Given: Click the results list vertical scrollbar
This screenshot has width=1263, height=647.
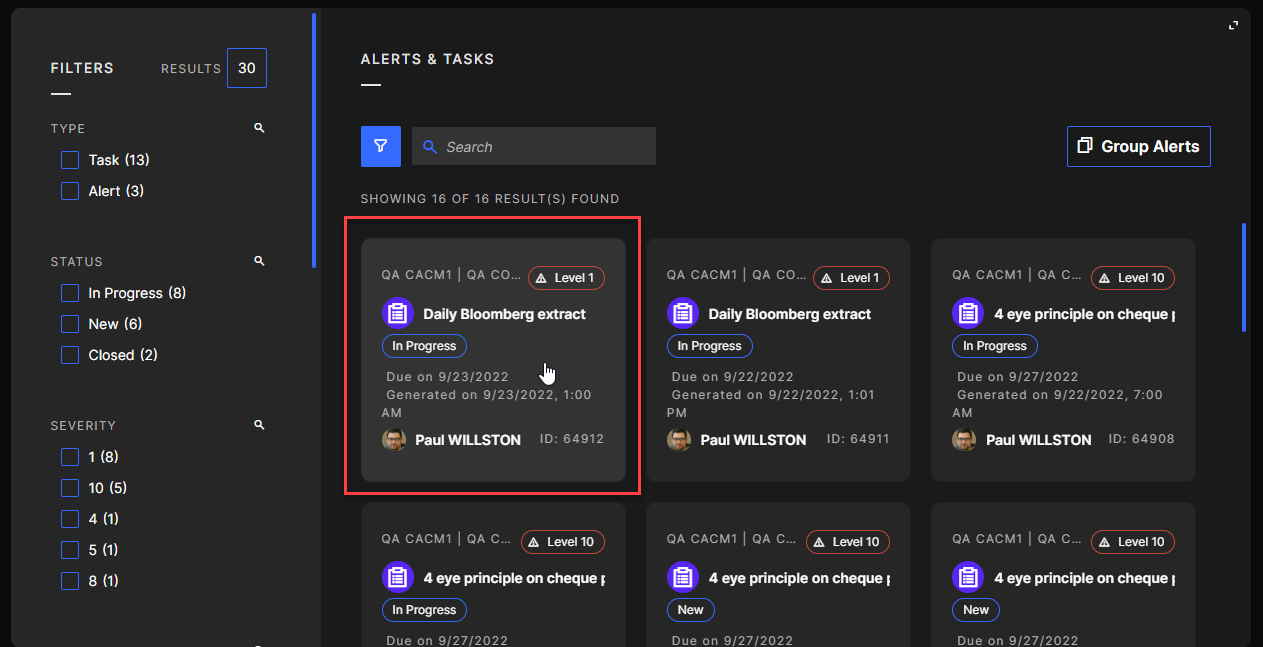Looking at the screenshot, I should pos(1243,277).
